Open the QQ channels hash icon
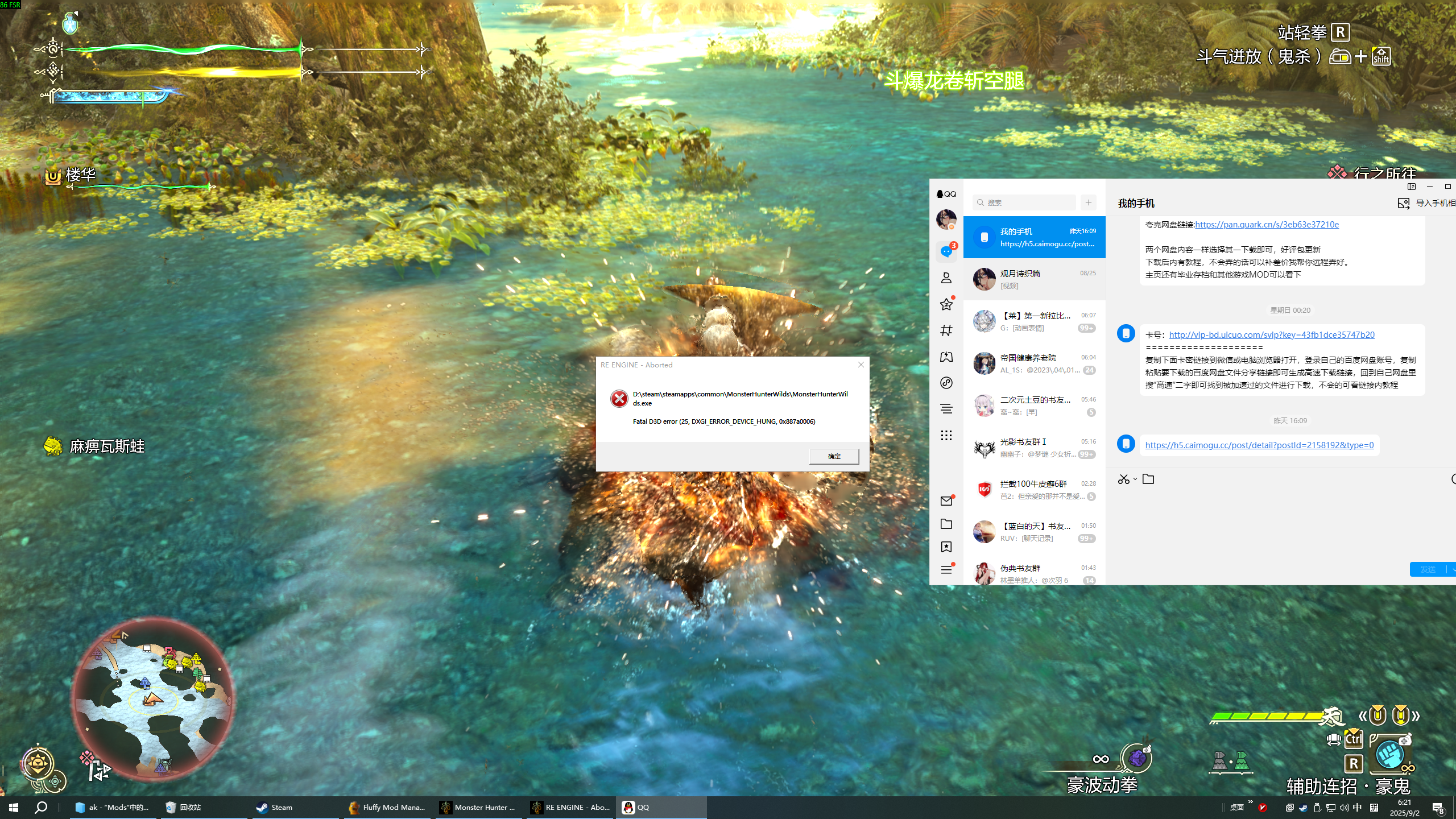The image size is (1456, 819). point(946,330)
